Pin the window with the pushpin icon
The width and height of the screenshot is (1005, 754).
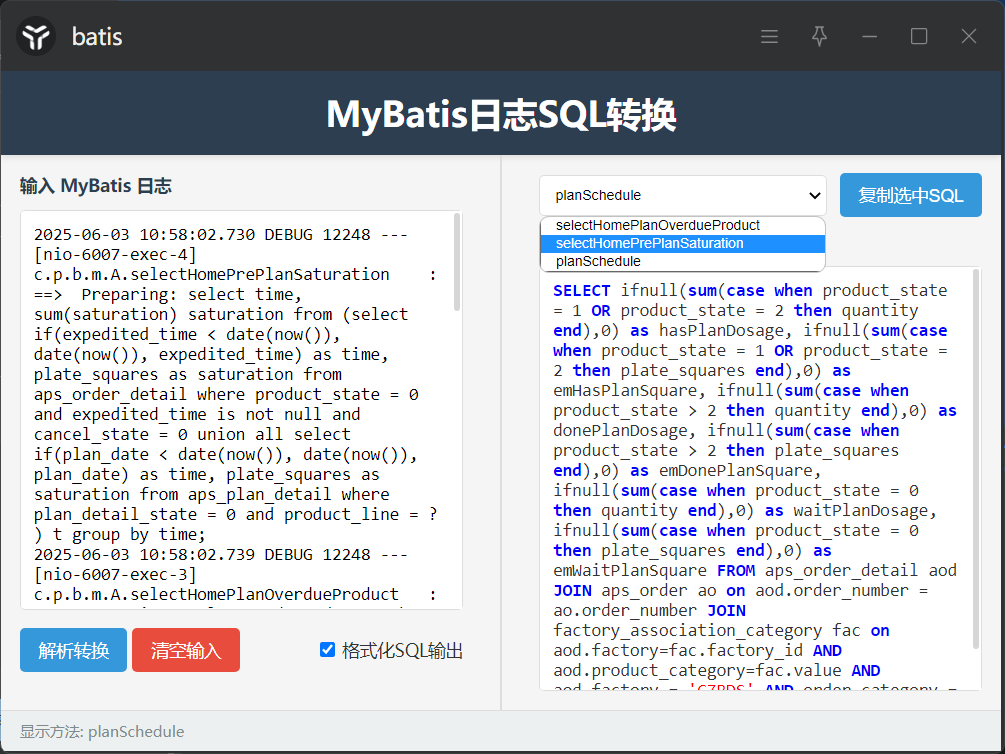coord(819,37)
